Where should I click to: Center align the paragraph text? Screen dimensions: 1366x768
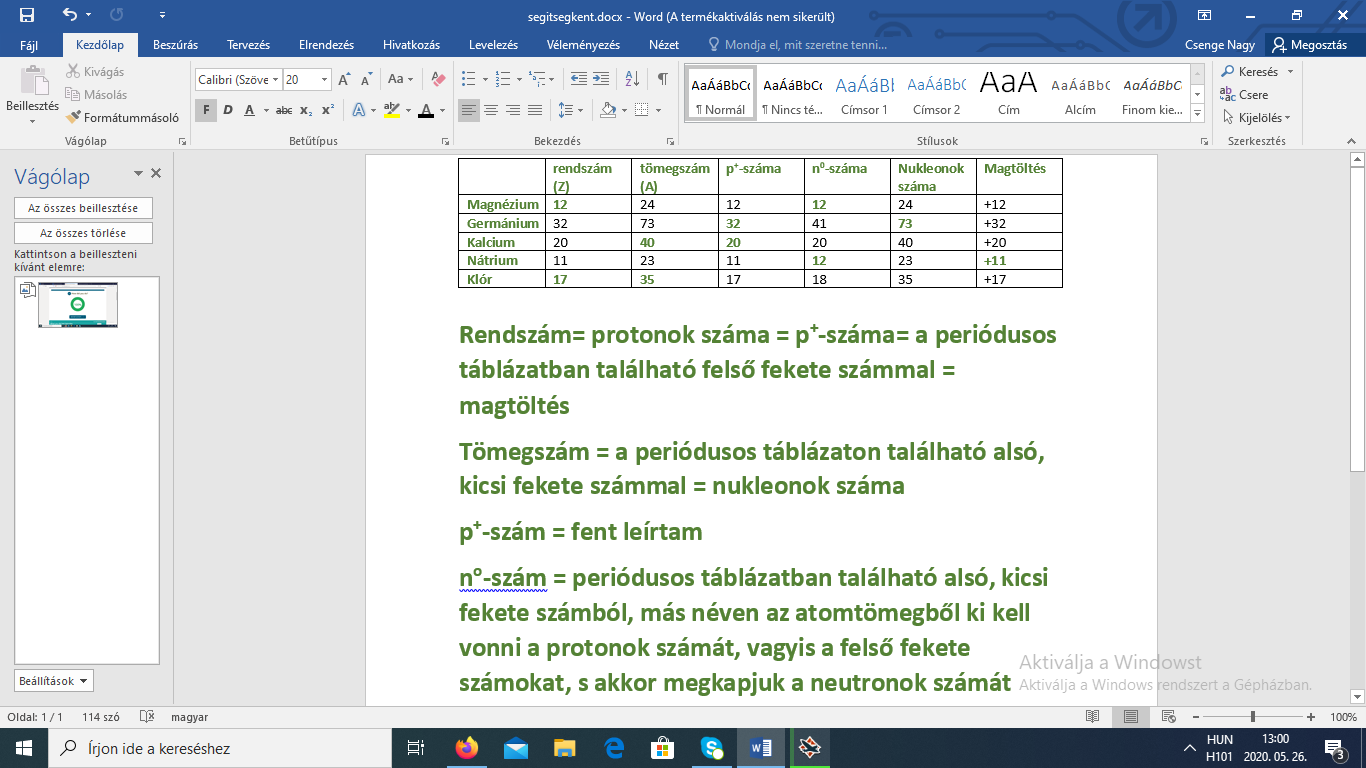point(491,110)
